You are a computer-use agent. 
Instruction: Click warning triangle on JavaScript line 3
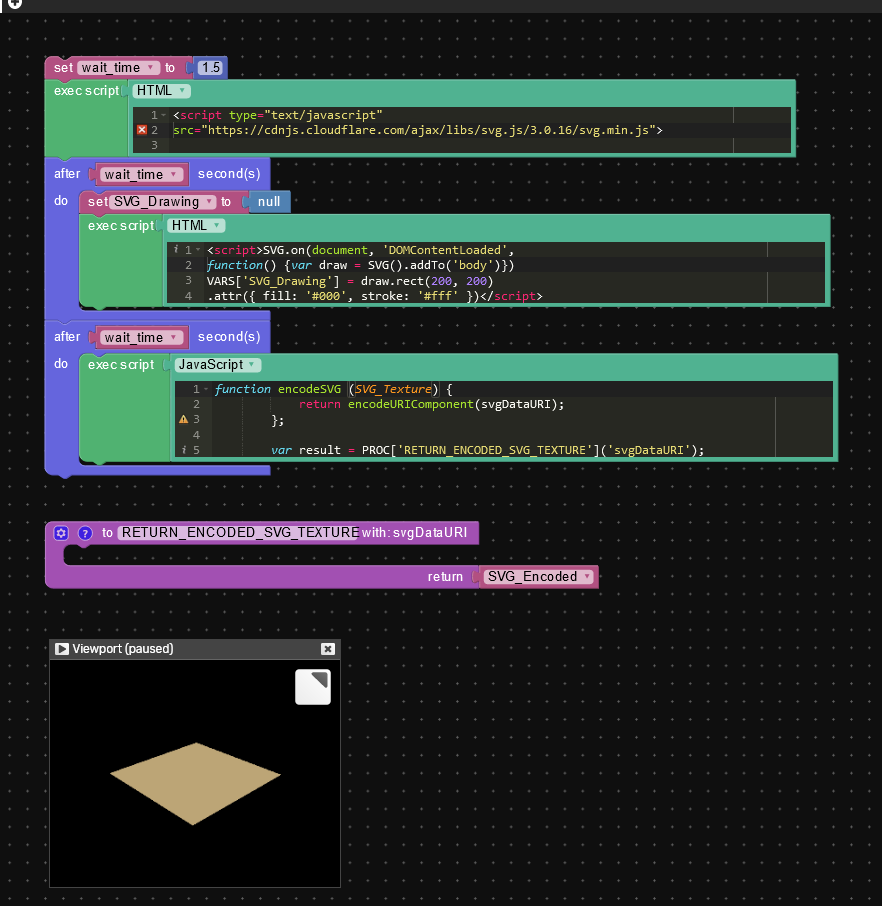(x=184, y=419)
